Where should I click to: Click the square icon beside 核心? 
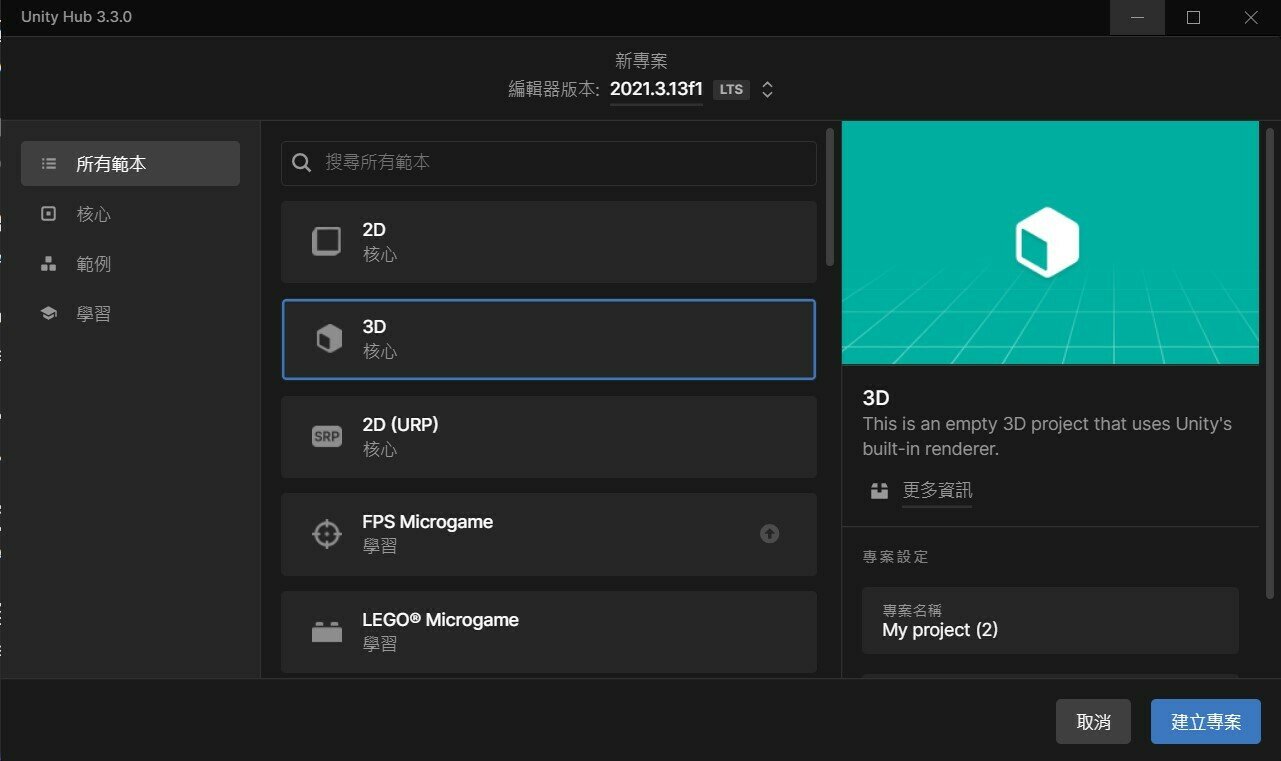(49, 214)
